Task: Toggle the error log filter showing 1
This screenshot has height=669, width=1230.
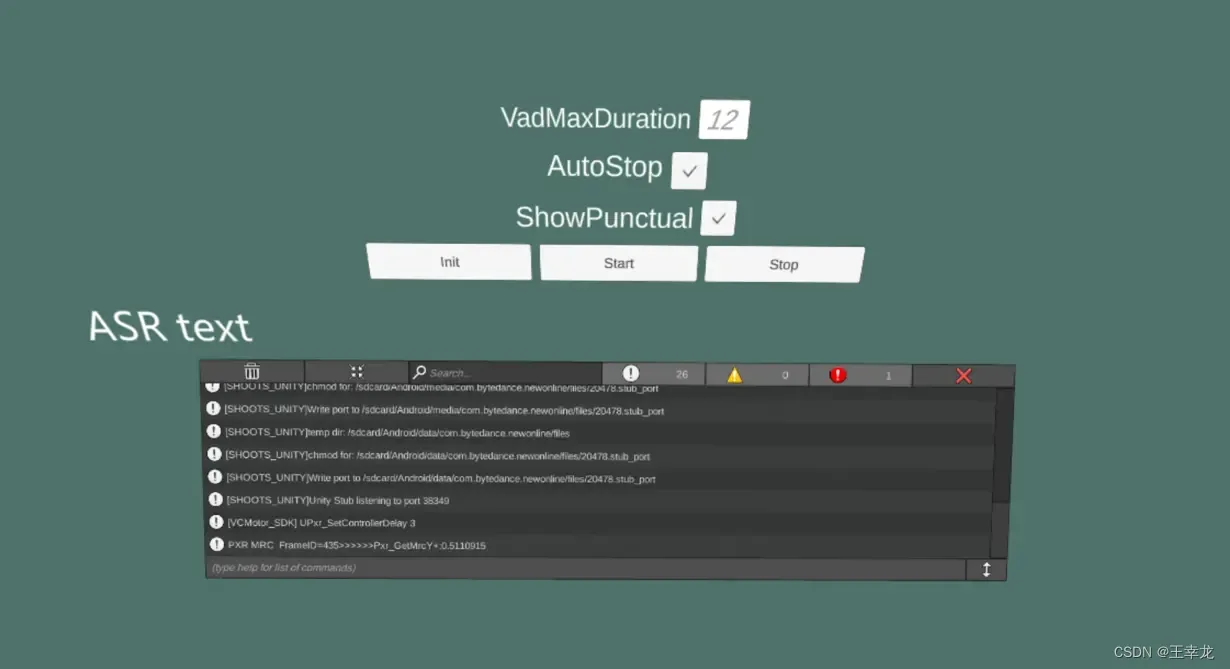Action: (860, 375)
